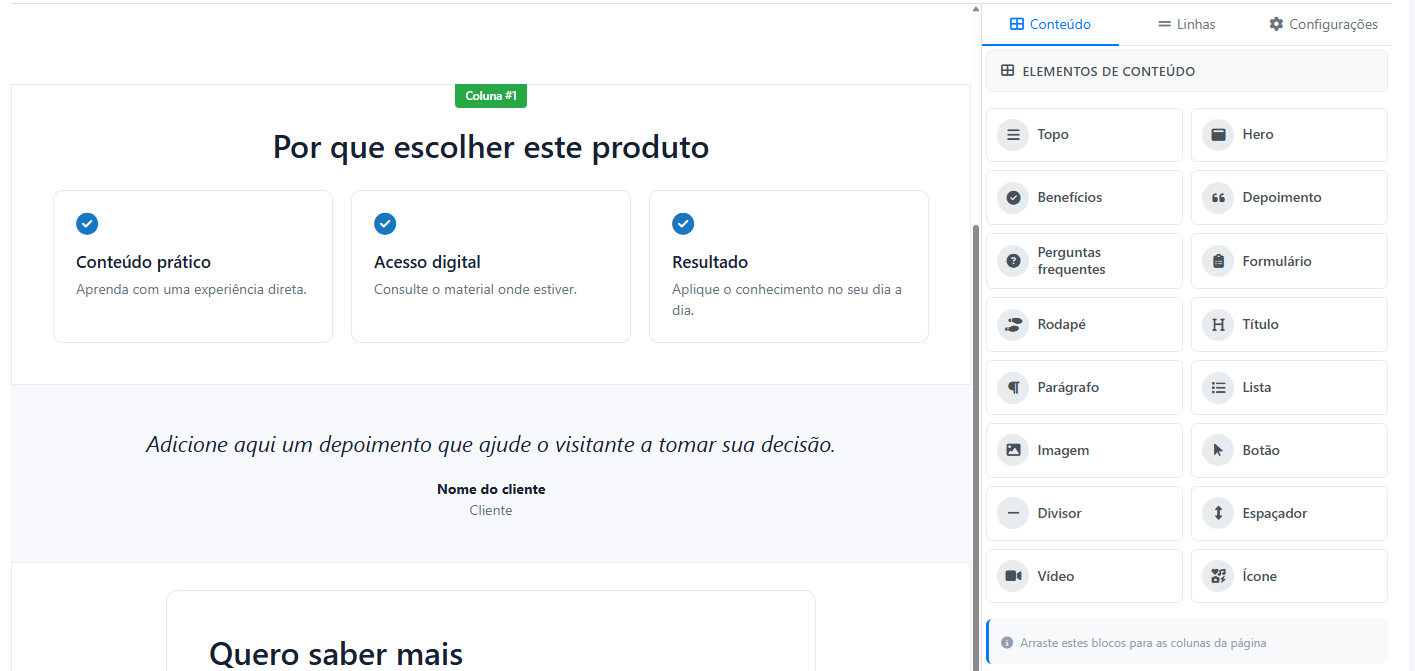Pick the Botão block label
This screenshot has width=1415, height=671.
(1261, 450)
